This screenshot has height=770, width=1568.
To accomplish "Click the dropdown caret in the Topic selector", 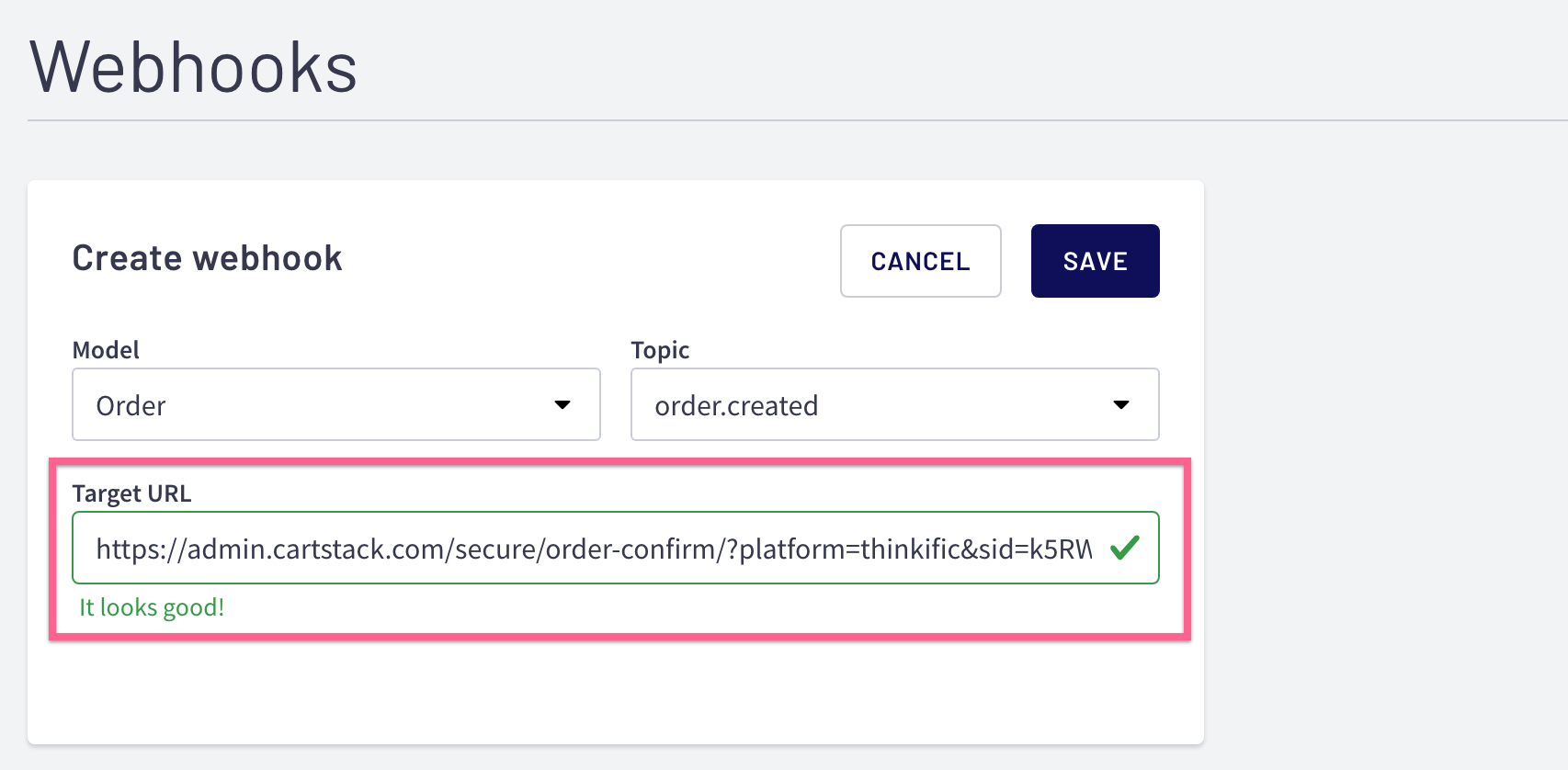I will point(1121,404).
